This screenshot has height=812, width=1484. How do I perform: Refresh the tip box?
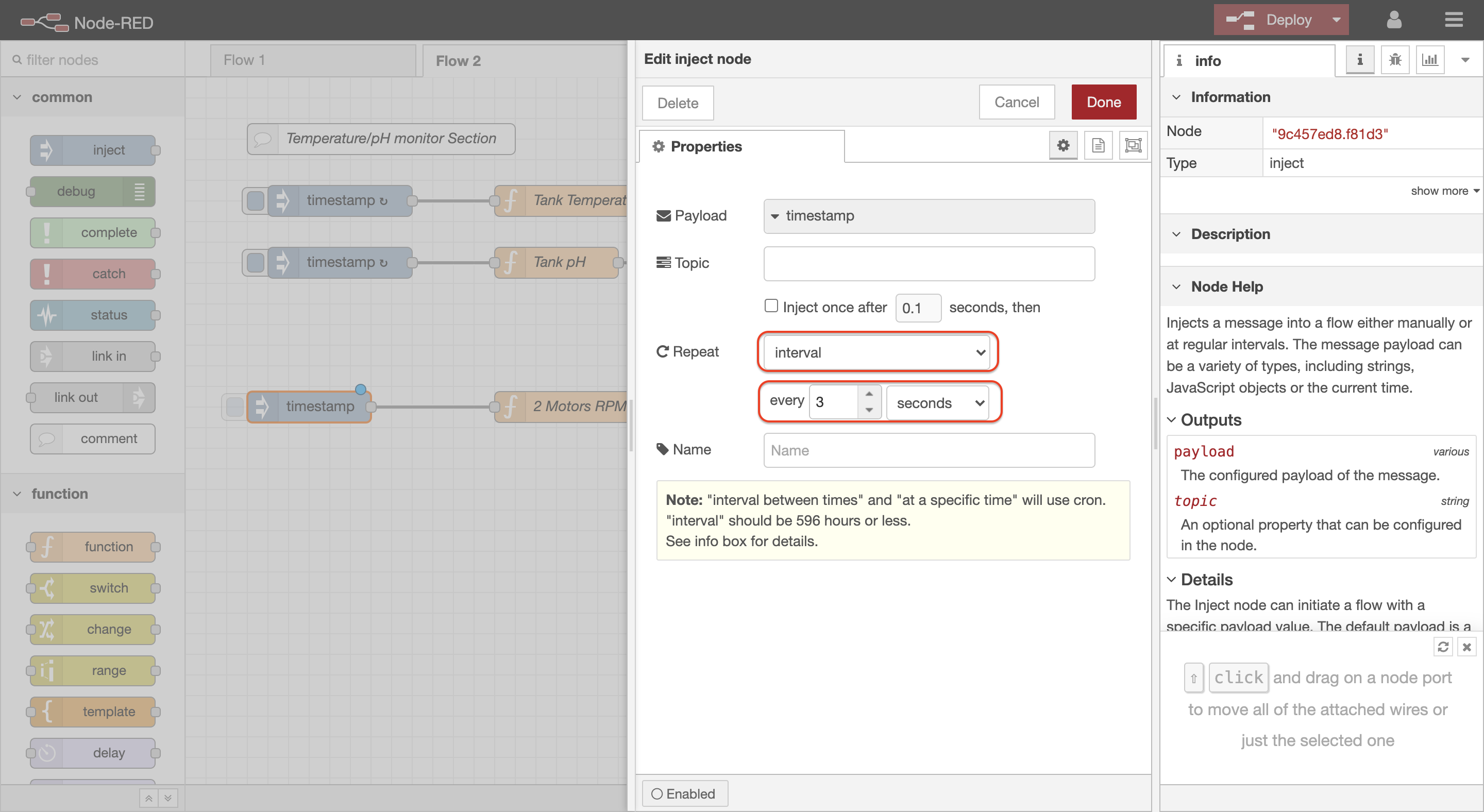[1443, 647]
